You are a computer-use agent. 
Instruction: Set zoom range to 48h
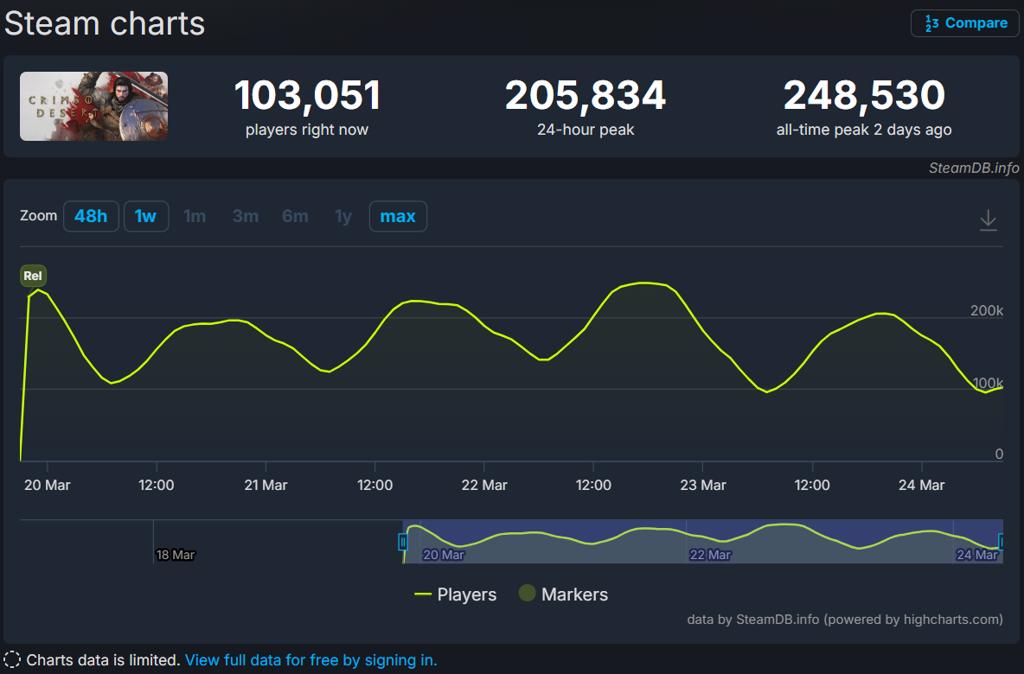pos(91,216)
